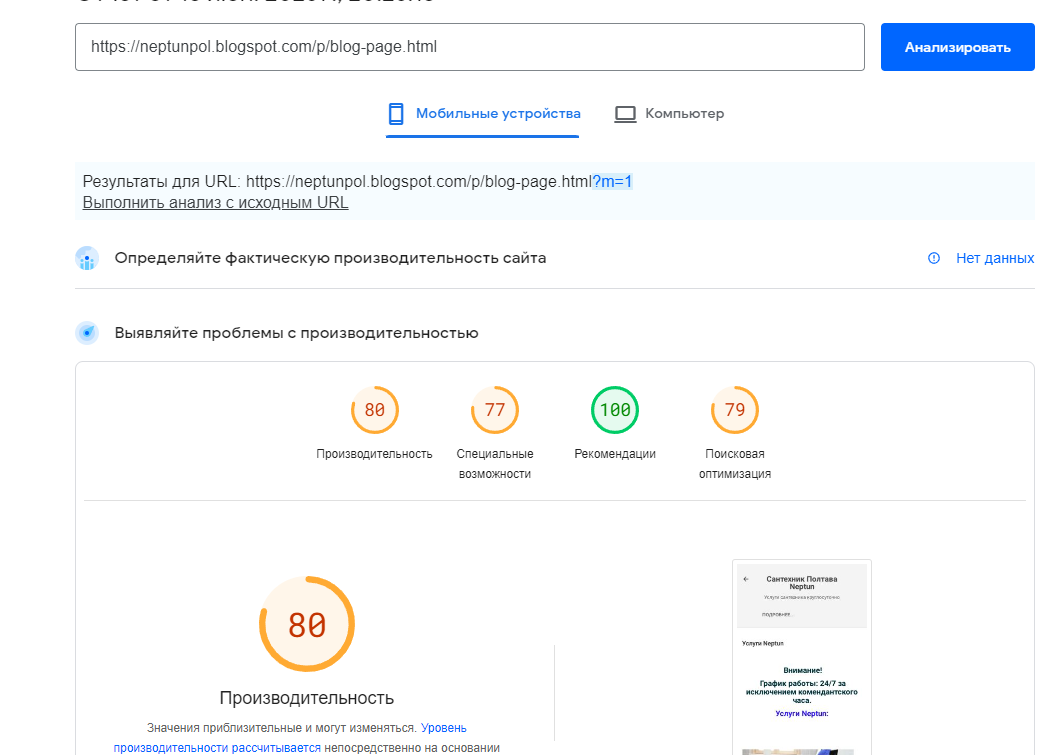Screen dimensions: 1052x755
Task: Click the field data chart icon
Action: click(87, 258)
